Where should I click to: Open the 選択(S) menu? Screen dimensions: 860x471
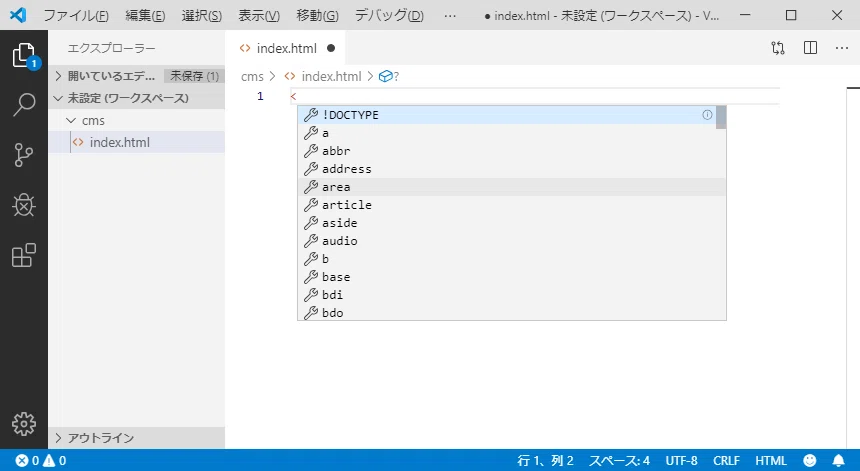(x=202, y=15)
